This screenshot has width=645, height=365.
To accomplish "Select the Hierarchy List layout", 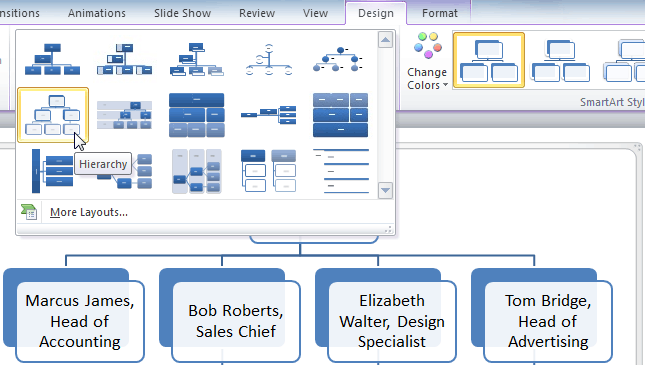I will (x=269, y=171).
